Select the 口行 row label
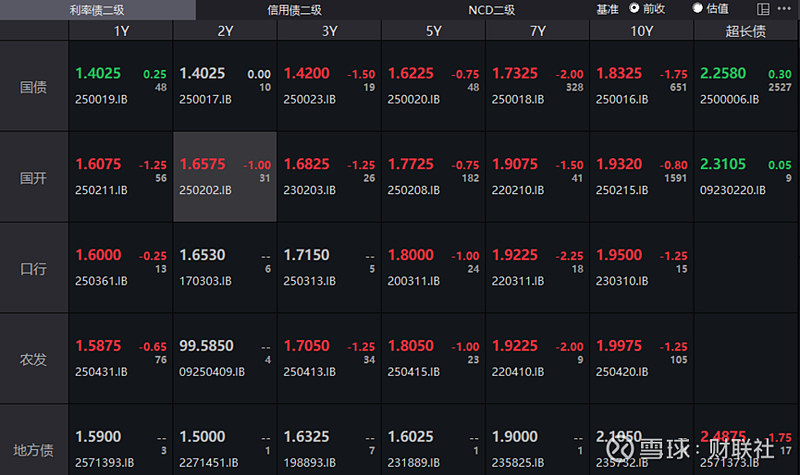 coord(34,268)
